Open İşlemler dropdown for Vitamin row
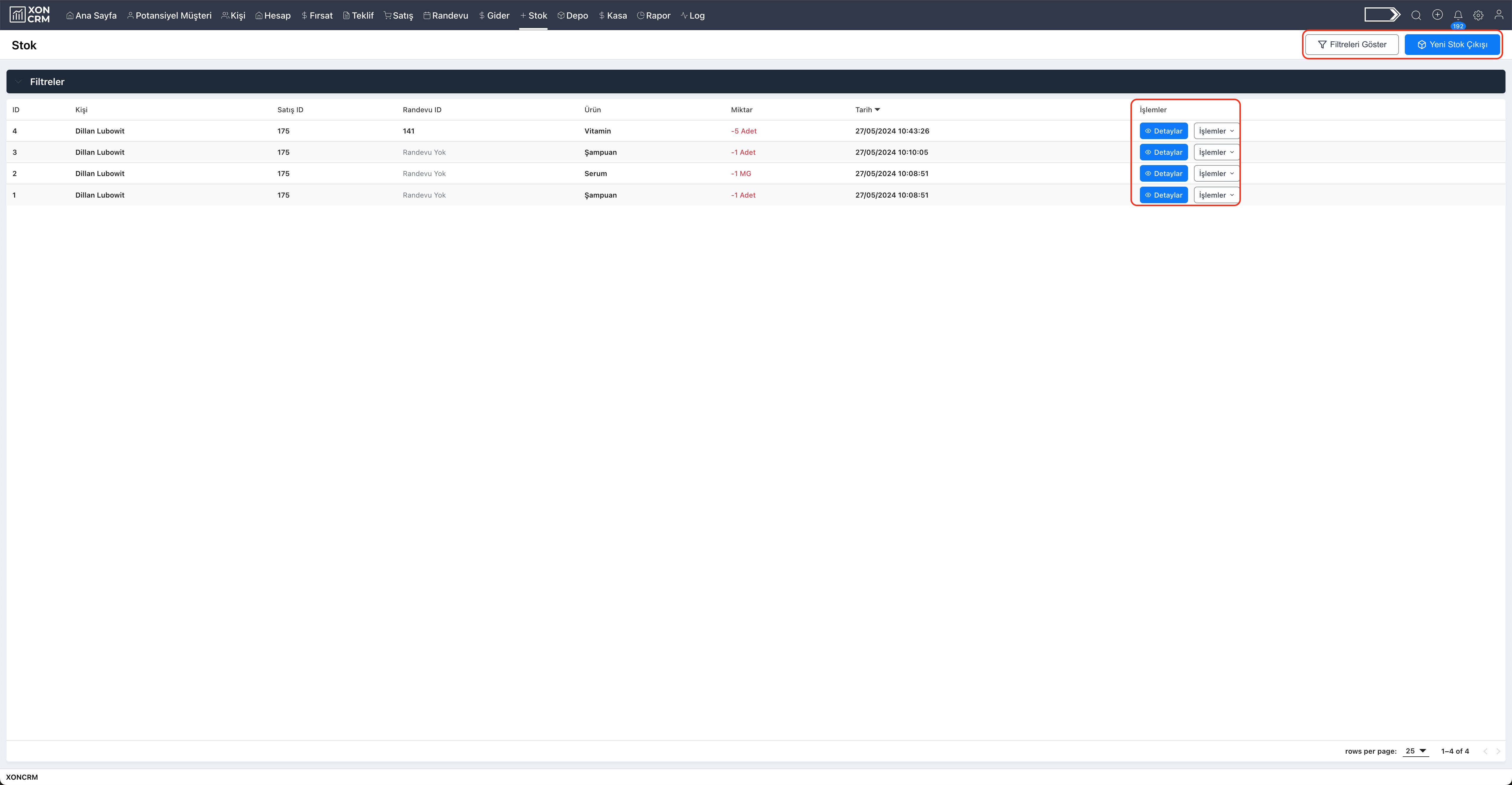1512x785 pixels. coord(1216,131)
